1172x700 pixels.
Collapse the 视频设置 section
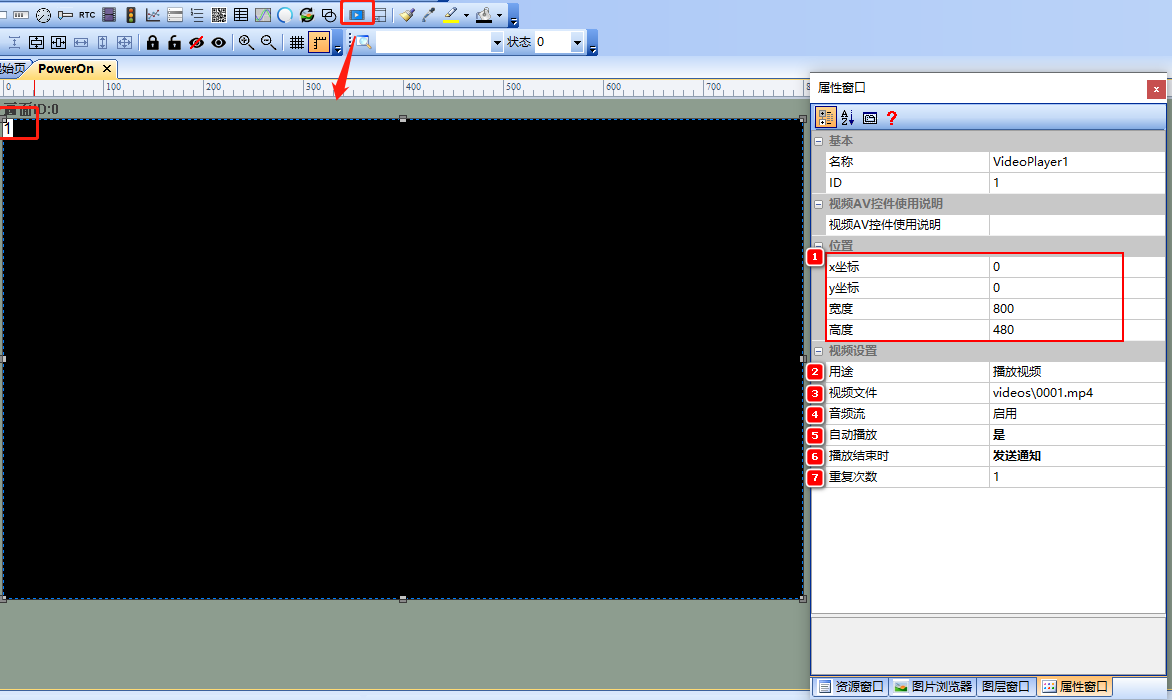(x=818, y=351)
